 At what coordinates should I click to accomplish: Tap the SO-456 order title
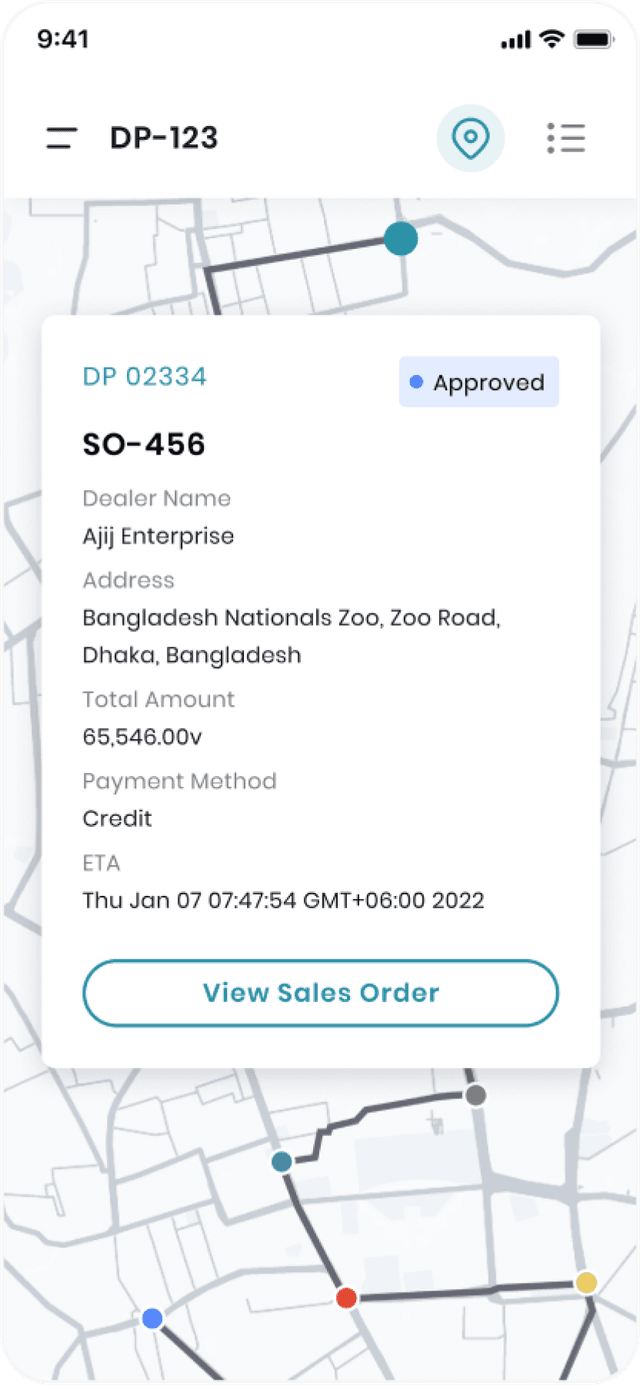pos(144,445)
